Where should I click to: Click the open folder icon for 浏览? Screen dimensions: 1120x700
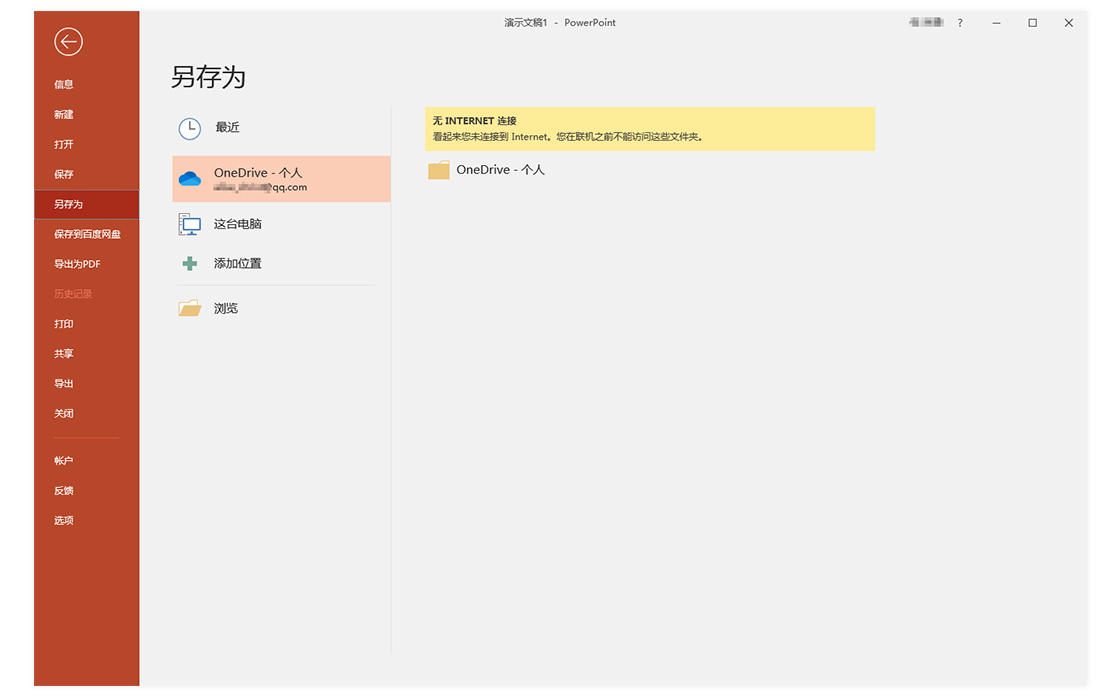(189, 308)
